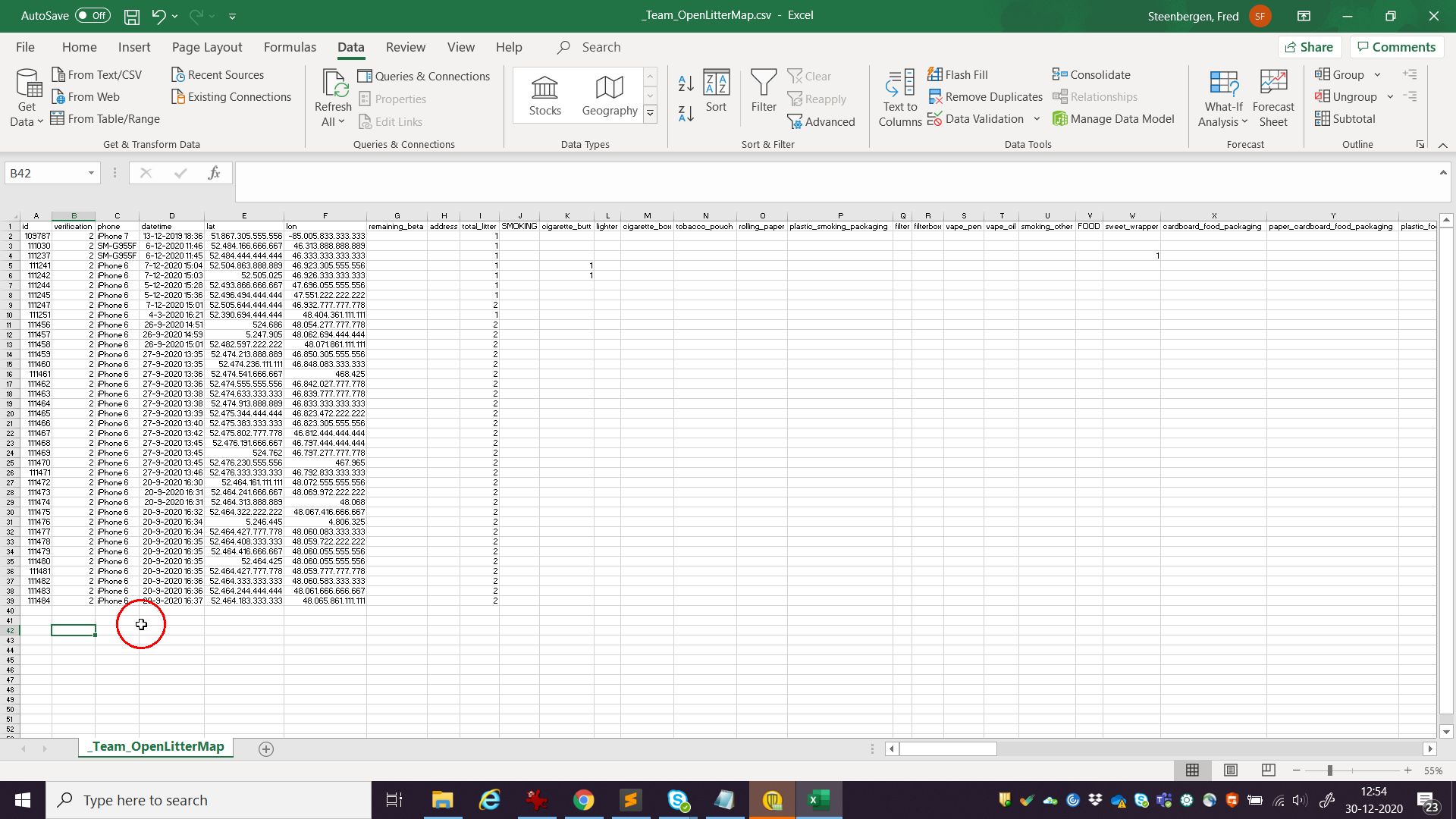Expand the Name Box dropdown
The image size is (1456, 819).
pyautogui.click(x=91, y=174)
